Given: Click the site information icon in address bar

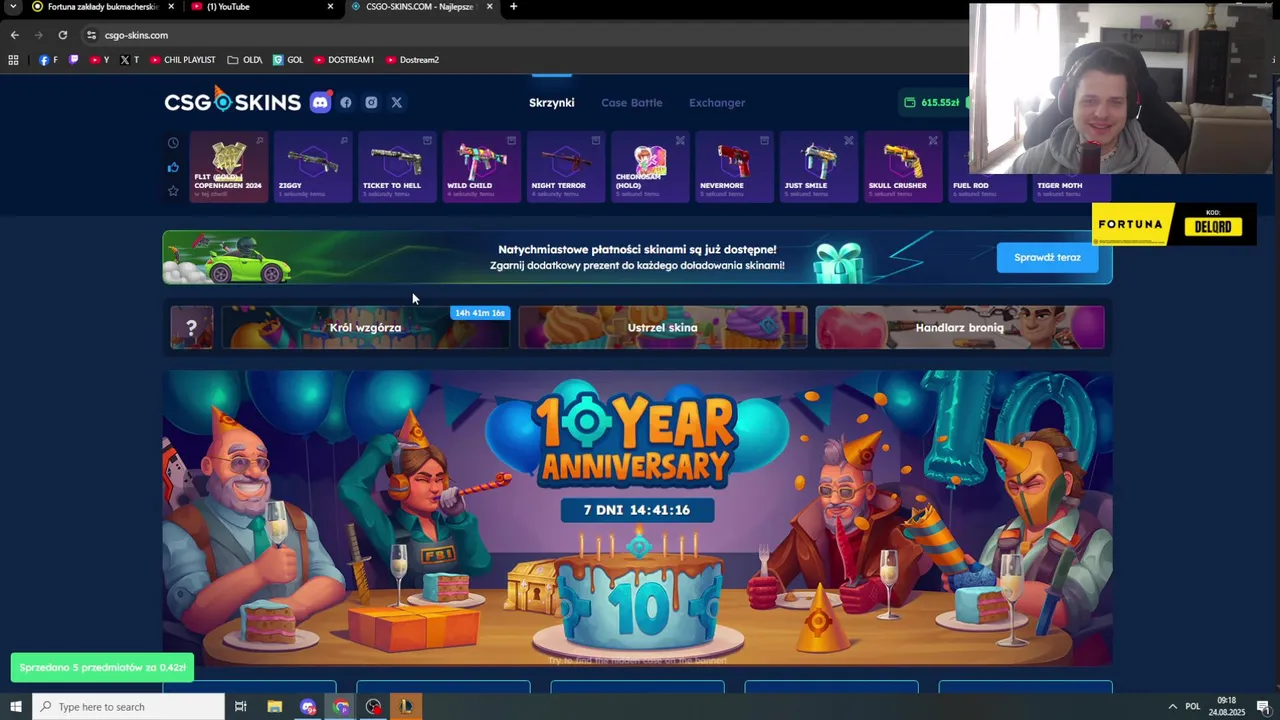Looking at the screenshot, I should tap(91, 35).
